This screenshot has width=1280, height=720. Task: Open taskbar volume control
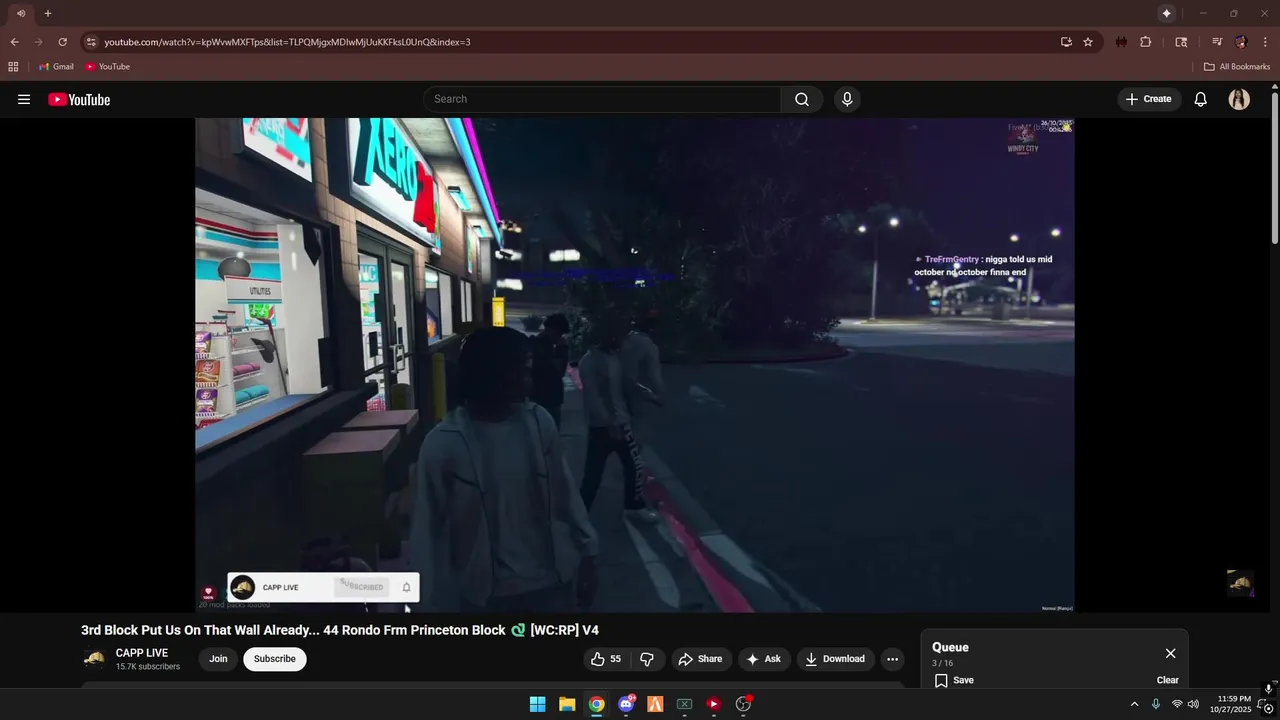(x=1193, y=704)
